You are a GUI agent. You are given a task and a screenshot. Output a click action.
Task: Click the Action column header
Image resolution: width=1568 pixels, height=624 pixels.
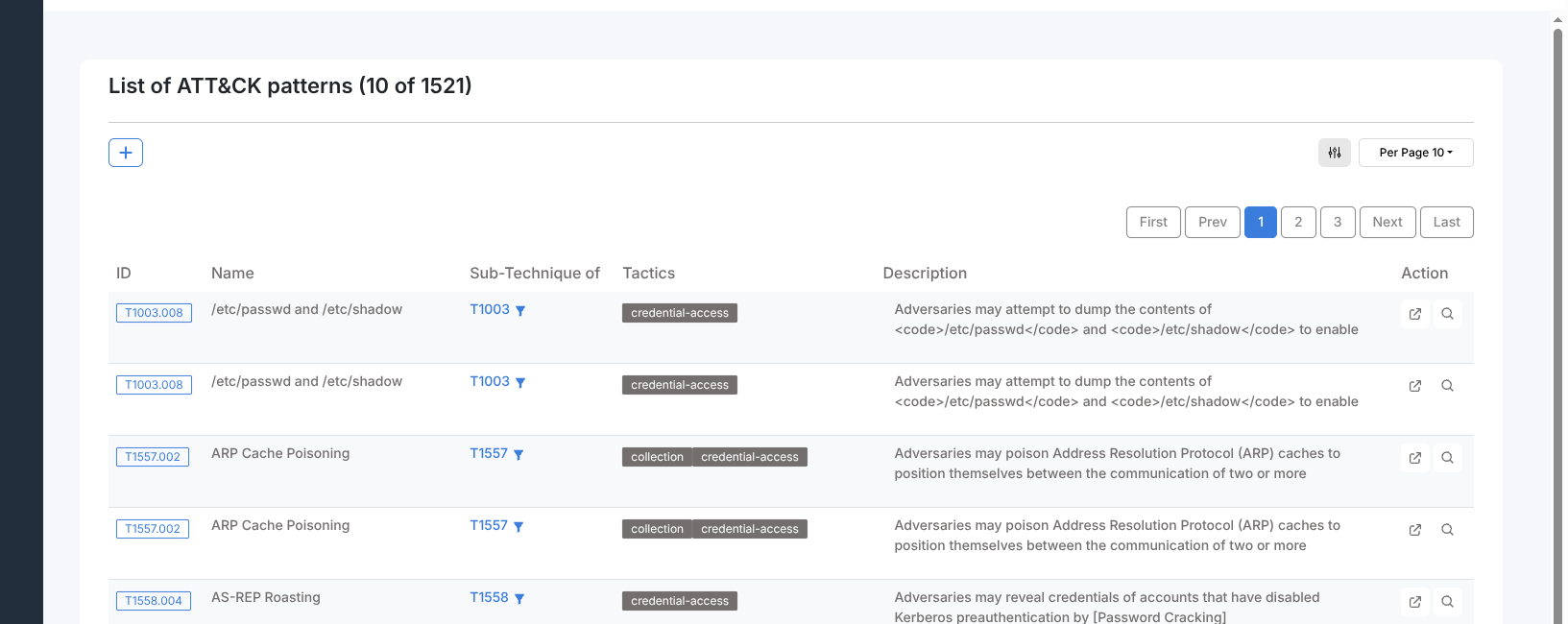tap(1425, 274)
